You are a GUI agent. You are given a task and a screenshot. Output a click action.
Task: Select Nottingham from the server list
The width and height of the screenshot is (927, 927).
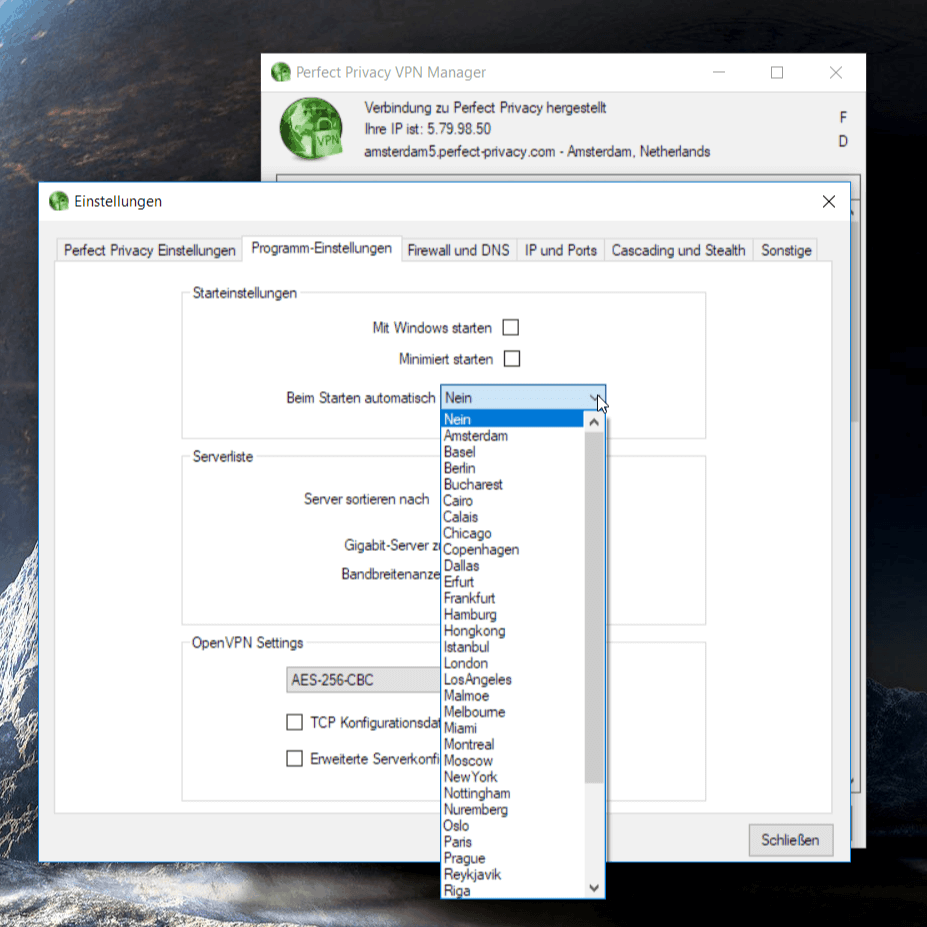513,793
